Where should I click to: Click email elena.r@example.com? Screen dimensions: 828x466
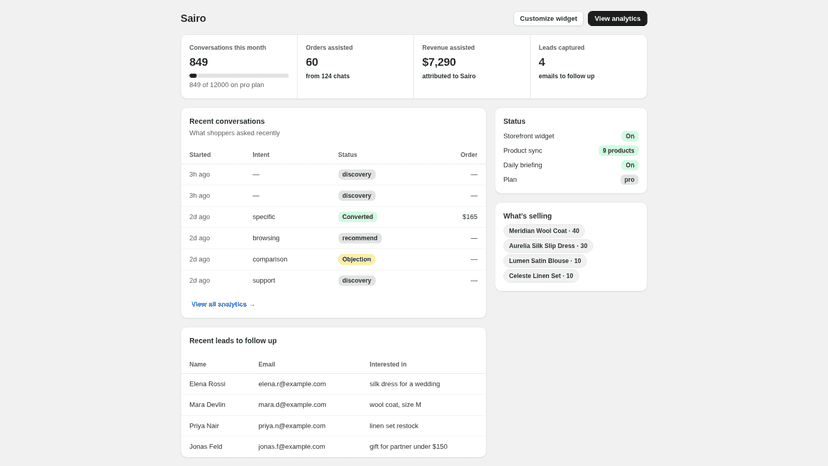point(292,384)
